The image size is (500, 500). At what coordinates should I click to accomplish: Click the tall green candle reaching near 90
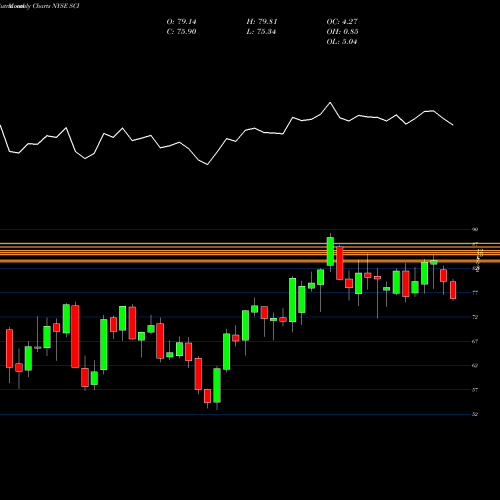point(330,252)
